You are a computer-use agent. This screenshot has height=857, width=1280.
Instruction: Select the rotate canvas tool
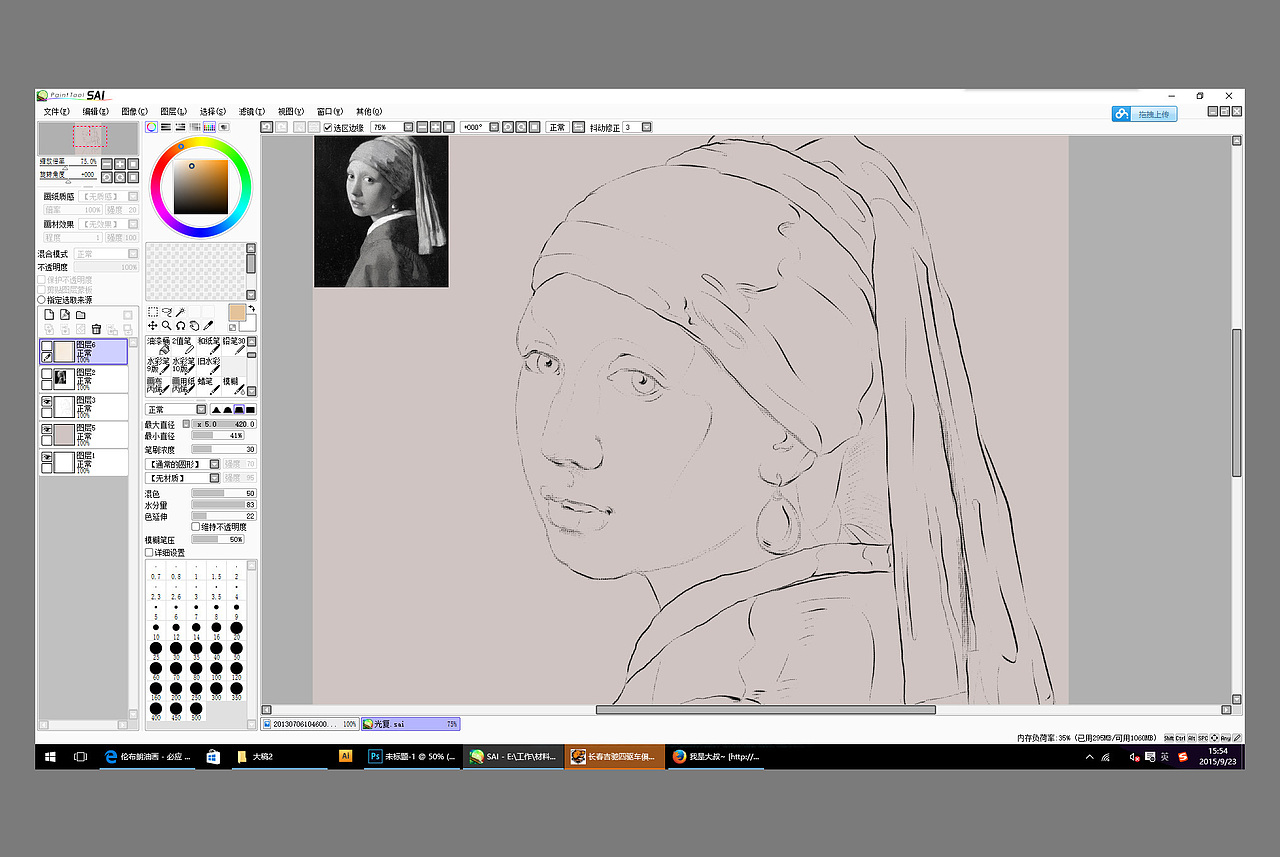[x=181, y=326]
